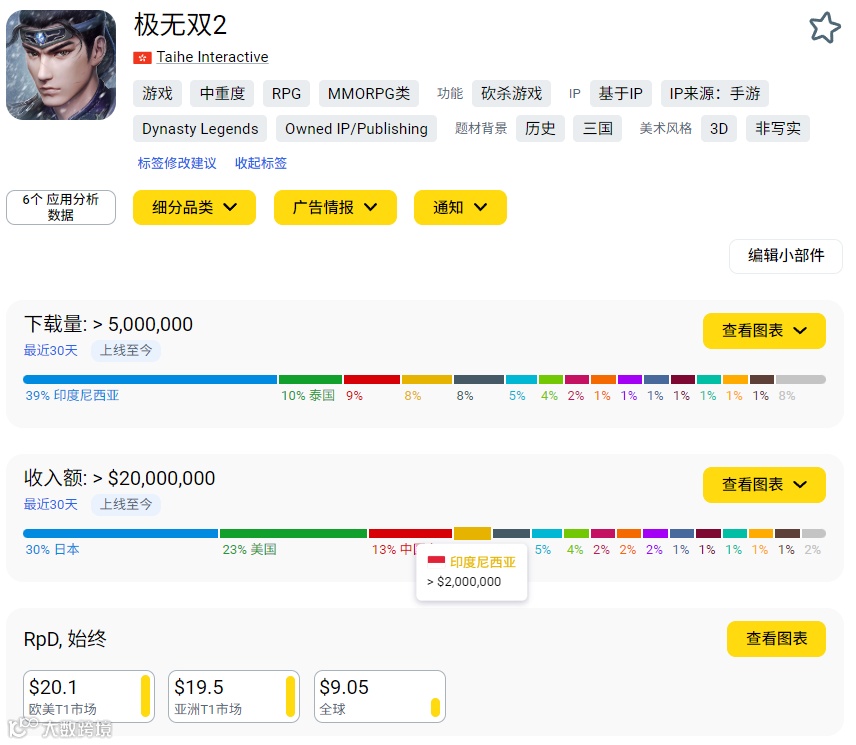Click the gray 8% downloads segment at the bar's end

click(x=800, y=379)
